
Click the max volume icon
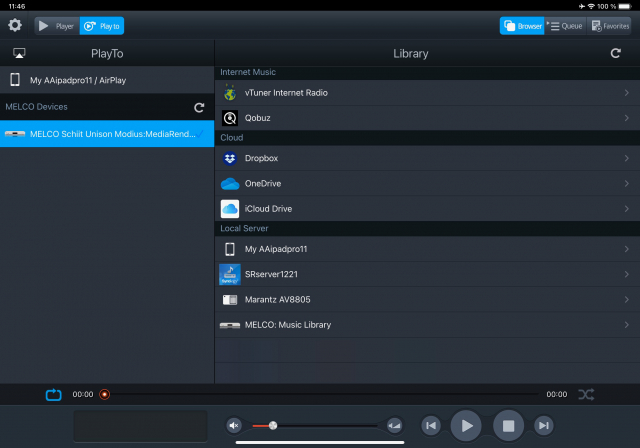tap(394, 426)
